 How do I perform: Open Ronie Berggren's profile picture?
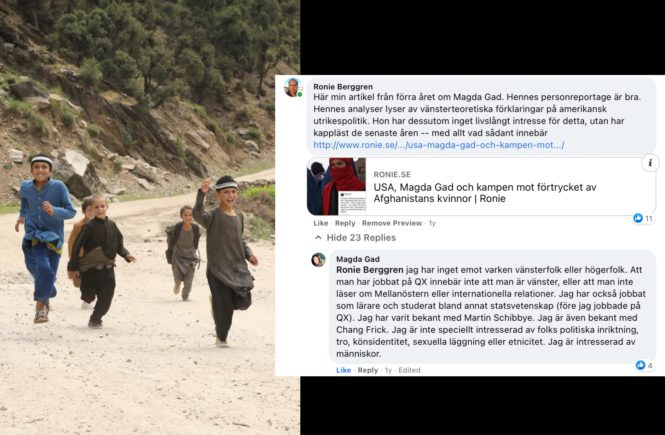tap(293, 87)
